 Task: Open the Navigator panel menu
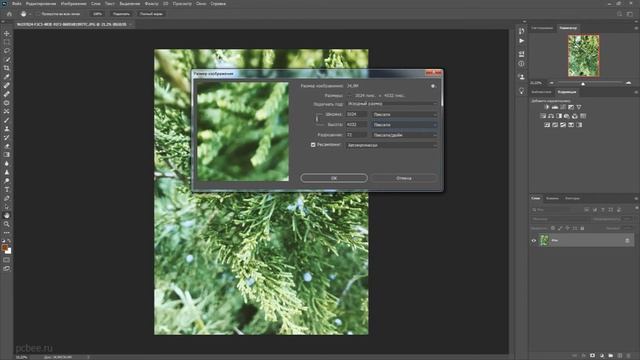[x=636, y=28]
